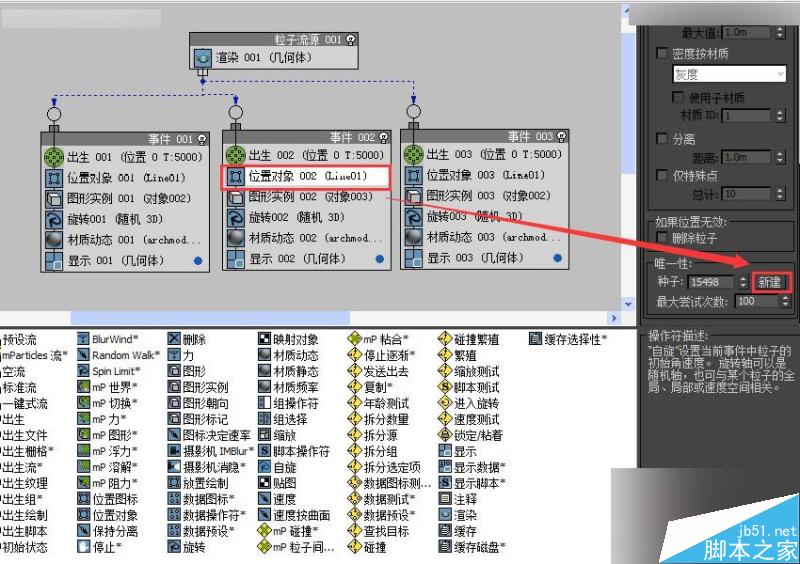The width and height of the screenshot is (800, 564).
Task: Select the 图形实例 001 icon
Action: tap(54, 199)
